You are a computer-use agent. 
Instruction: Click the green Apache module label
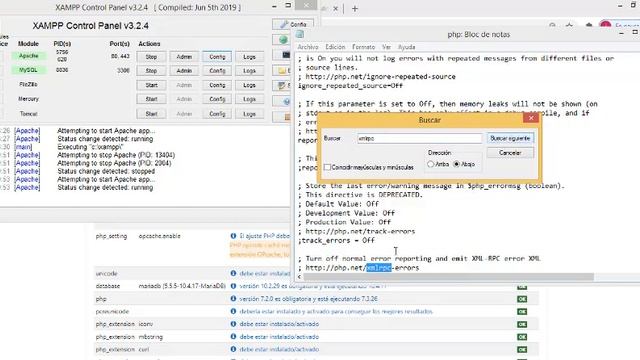pyautogui.click(x=29, y=56)
